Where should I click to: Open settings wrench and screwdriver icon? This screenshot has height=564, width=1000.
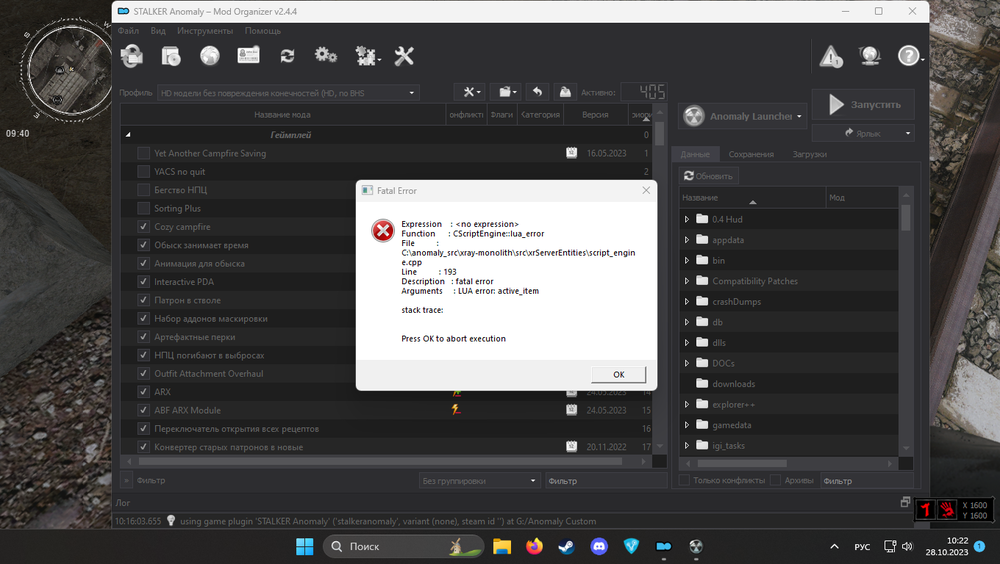tap(404, 56)
